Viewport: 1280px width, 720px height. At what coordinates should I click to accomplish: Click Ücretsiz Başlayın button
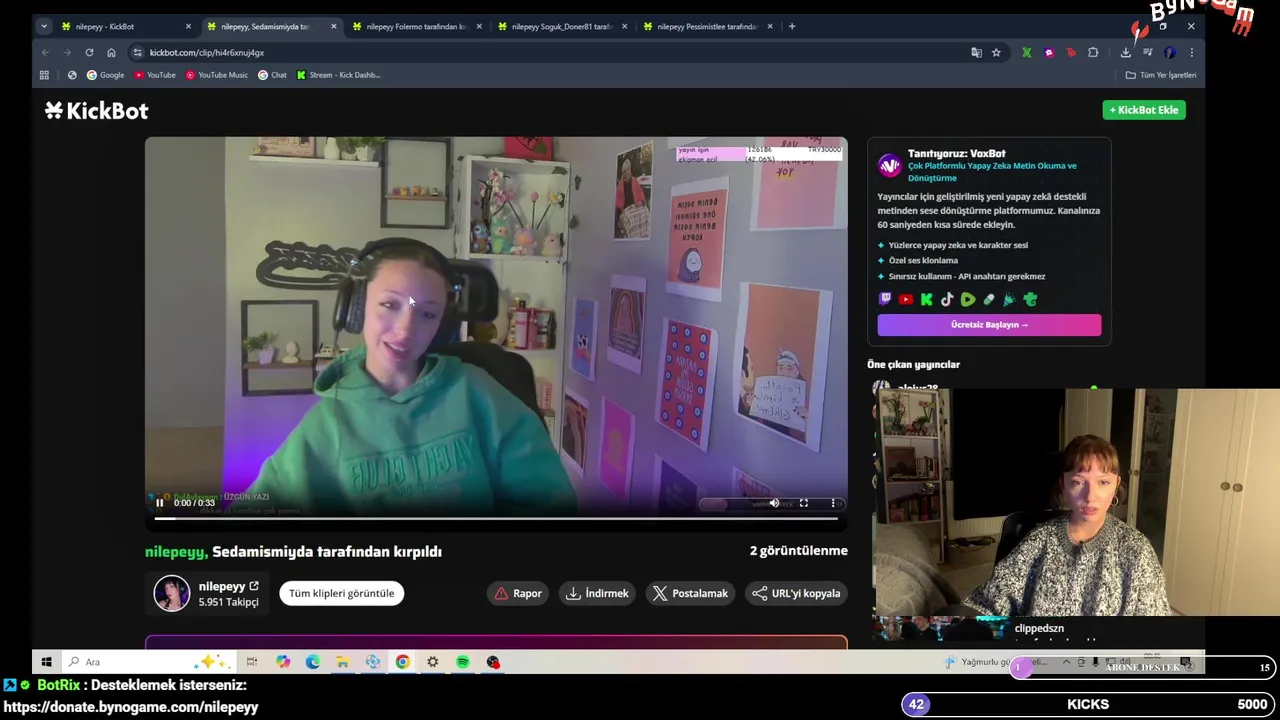coord(989,325)
